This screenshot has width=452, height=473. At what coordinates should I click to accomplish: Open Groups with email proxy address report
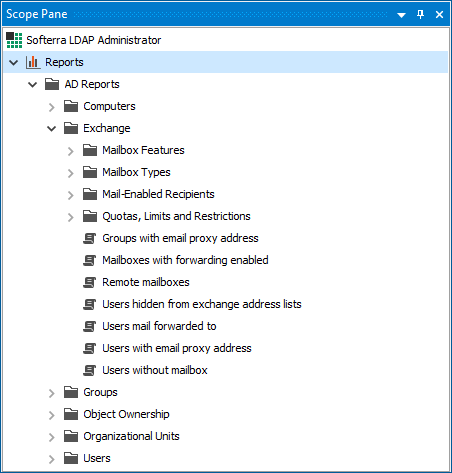180,238
